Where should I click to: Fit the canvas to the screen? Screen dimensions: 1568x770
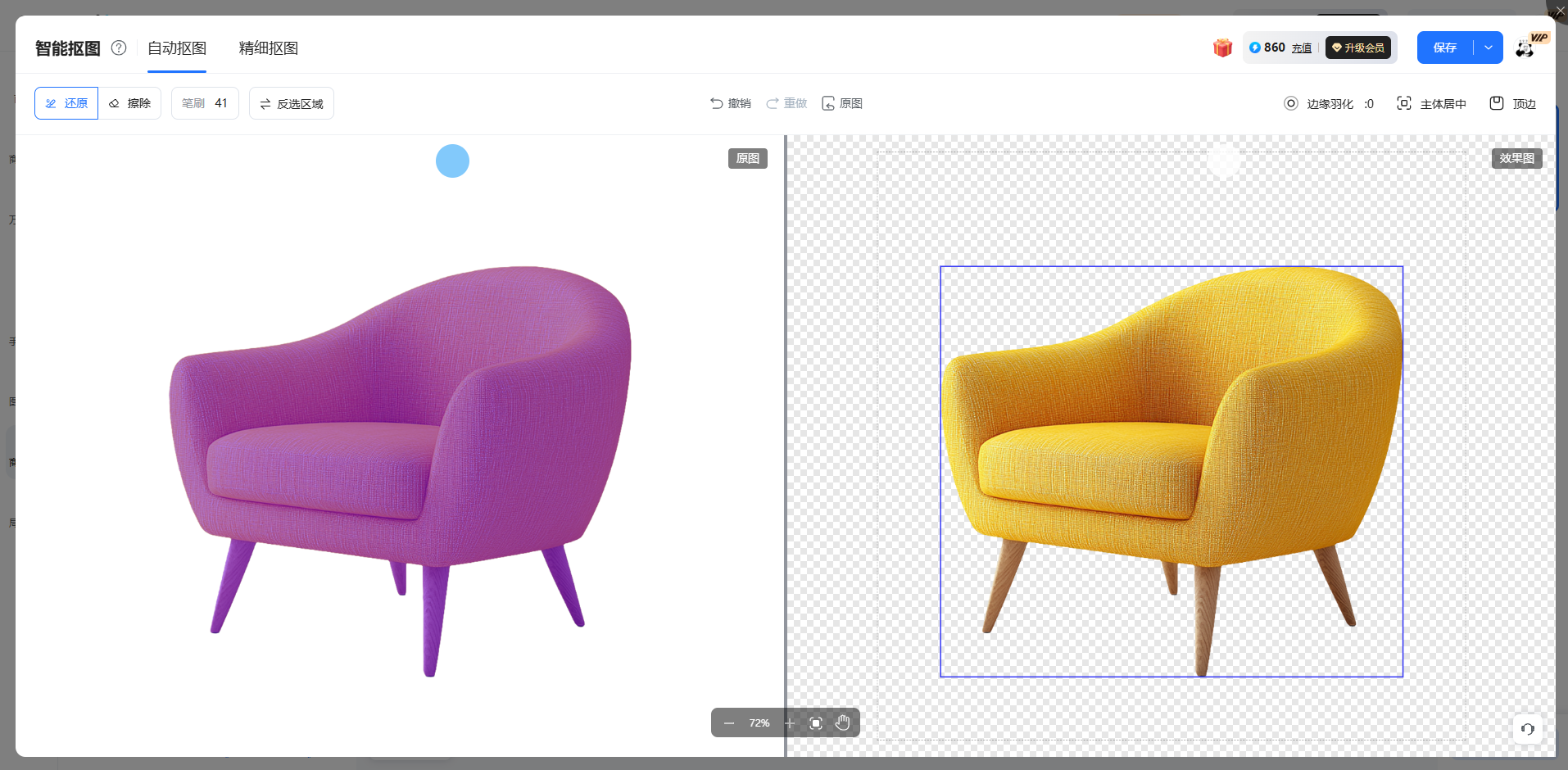816,723
